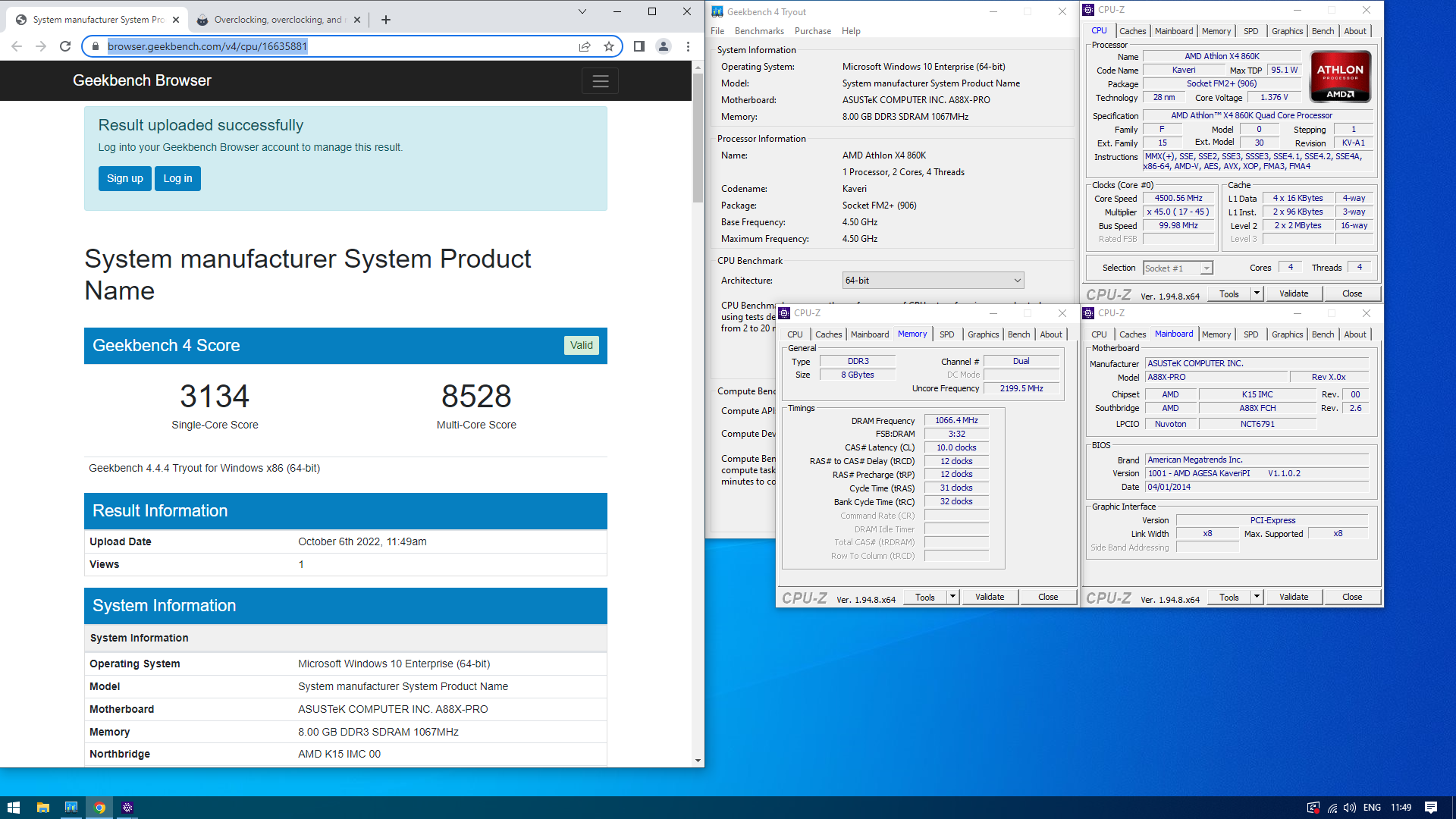Switch to CPU-Z in taskbar
1456x819 pixels.
click(127, 808)
